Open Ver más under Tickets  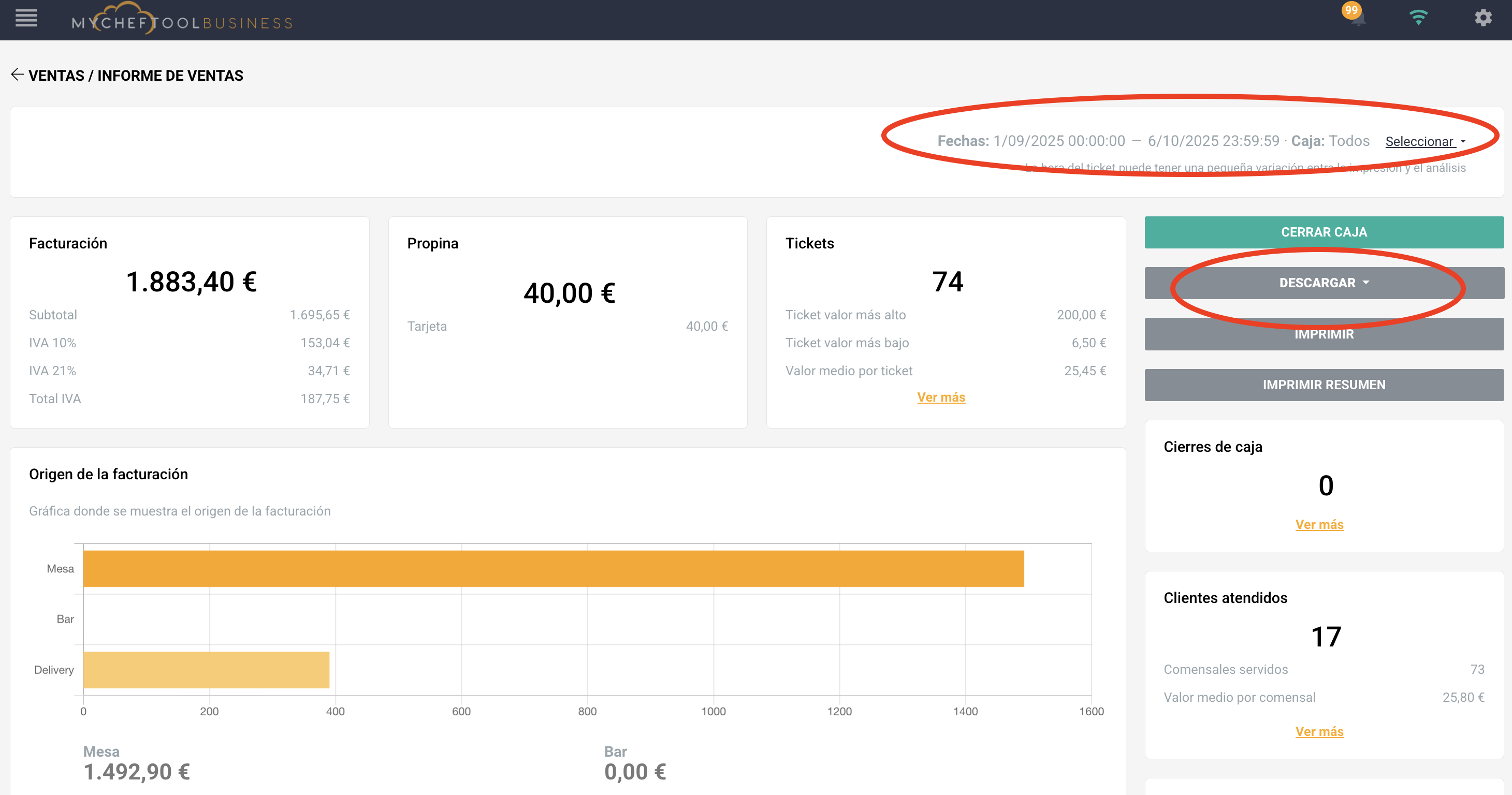(940, 397)
